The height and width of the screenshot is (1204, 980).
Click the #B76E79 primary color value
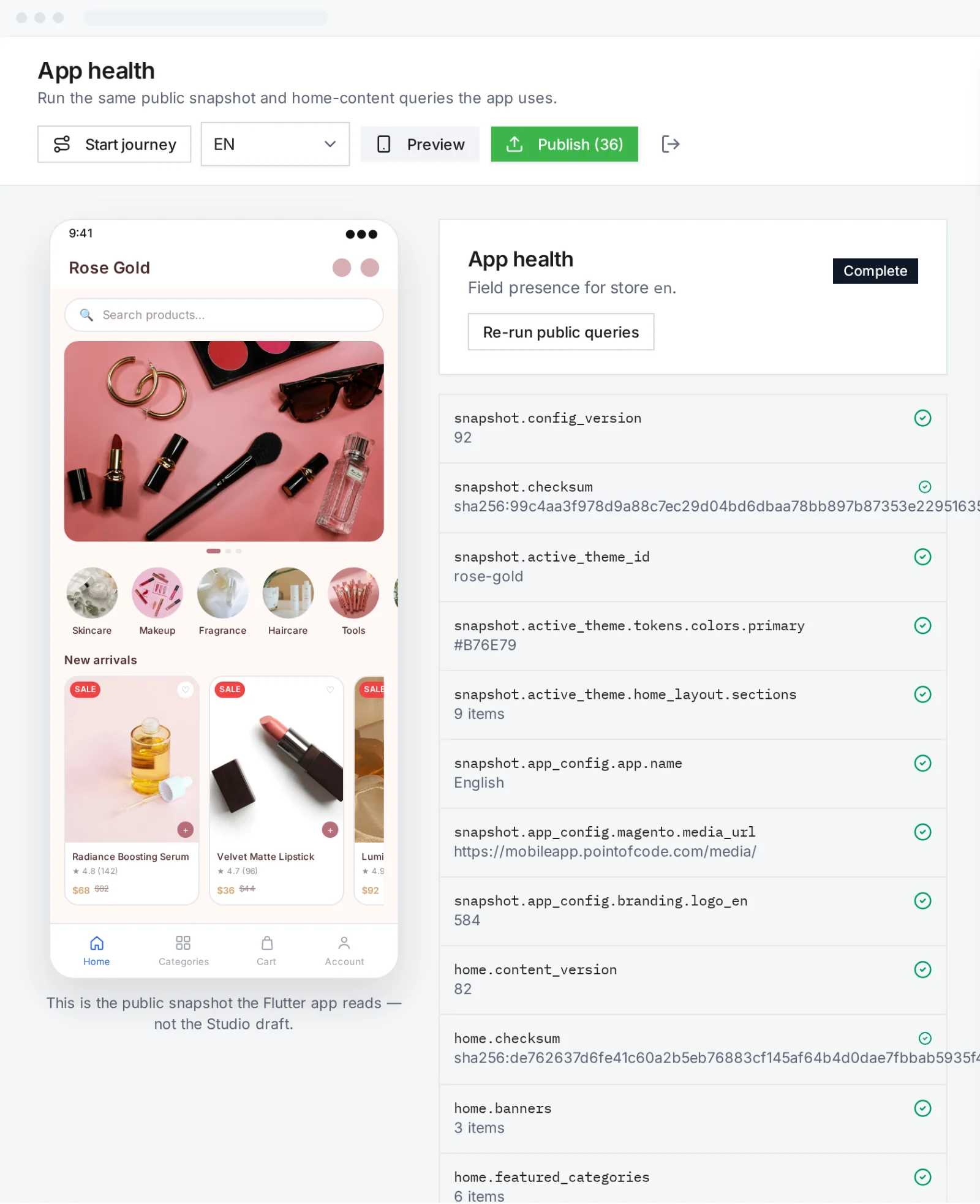(484, 645)
